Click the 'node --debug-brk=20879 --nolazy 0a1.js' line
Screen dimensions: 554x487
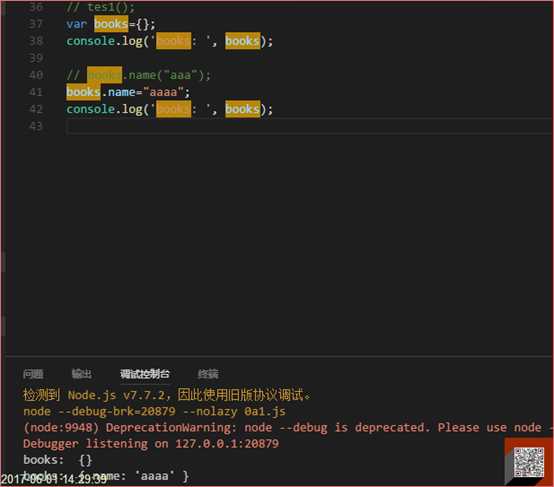coord(154,411)
